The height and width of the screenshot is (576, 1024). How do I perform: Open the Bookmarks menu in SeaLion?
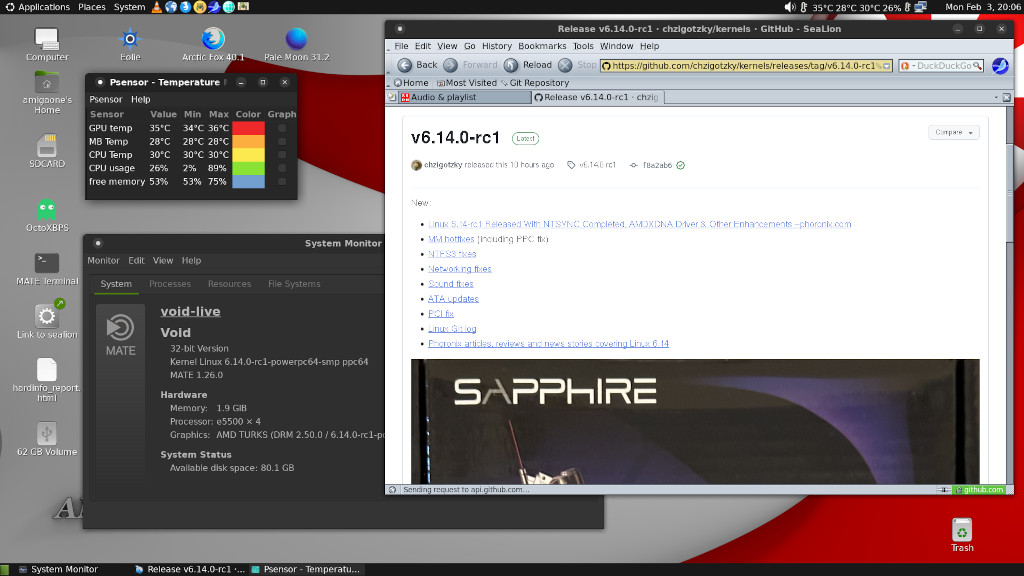pyautogui.click(x=542, y=46)
